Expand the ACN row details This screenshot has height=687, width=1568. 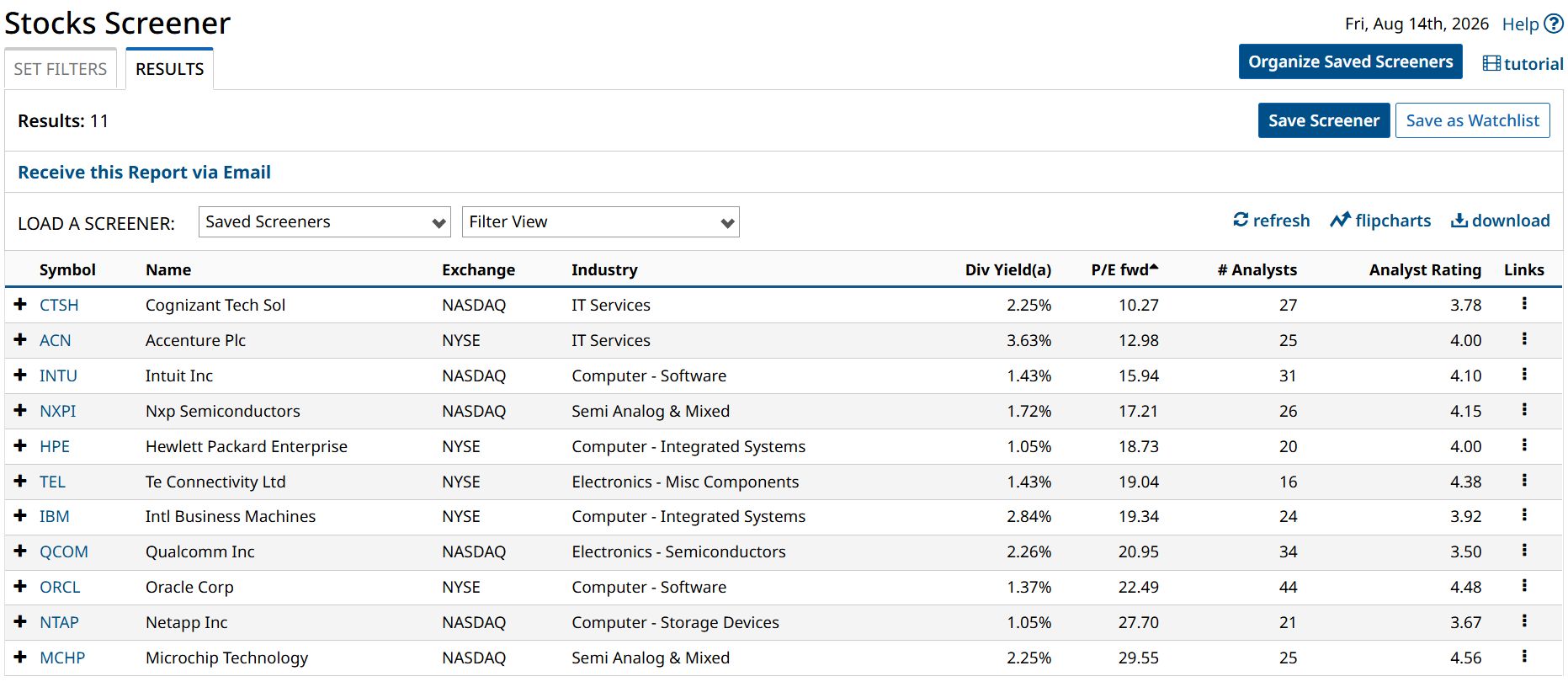tap(20, 339)
